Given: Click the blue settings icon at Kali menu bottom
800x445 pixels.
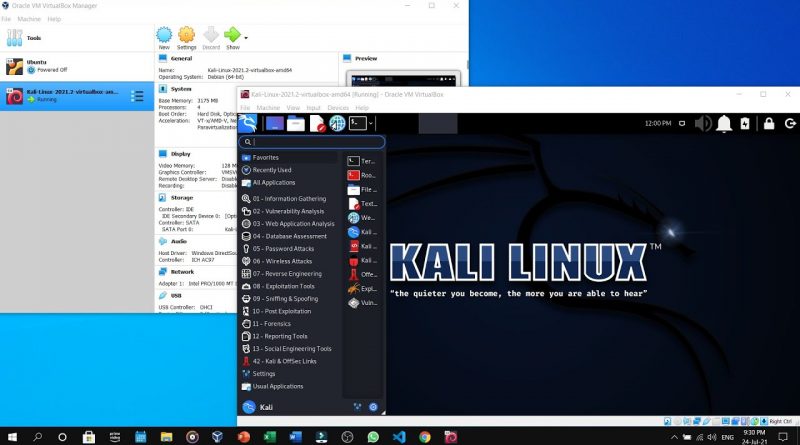Looking at the screenshot, I should pyautogui.click(x=373, y=407).
